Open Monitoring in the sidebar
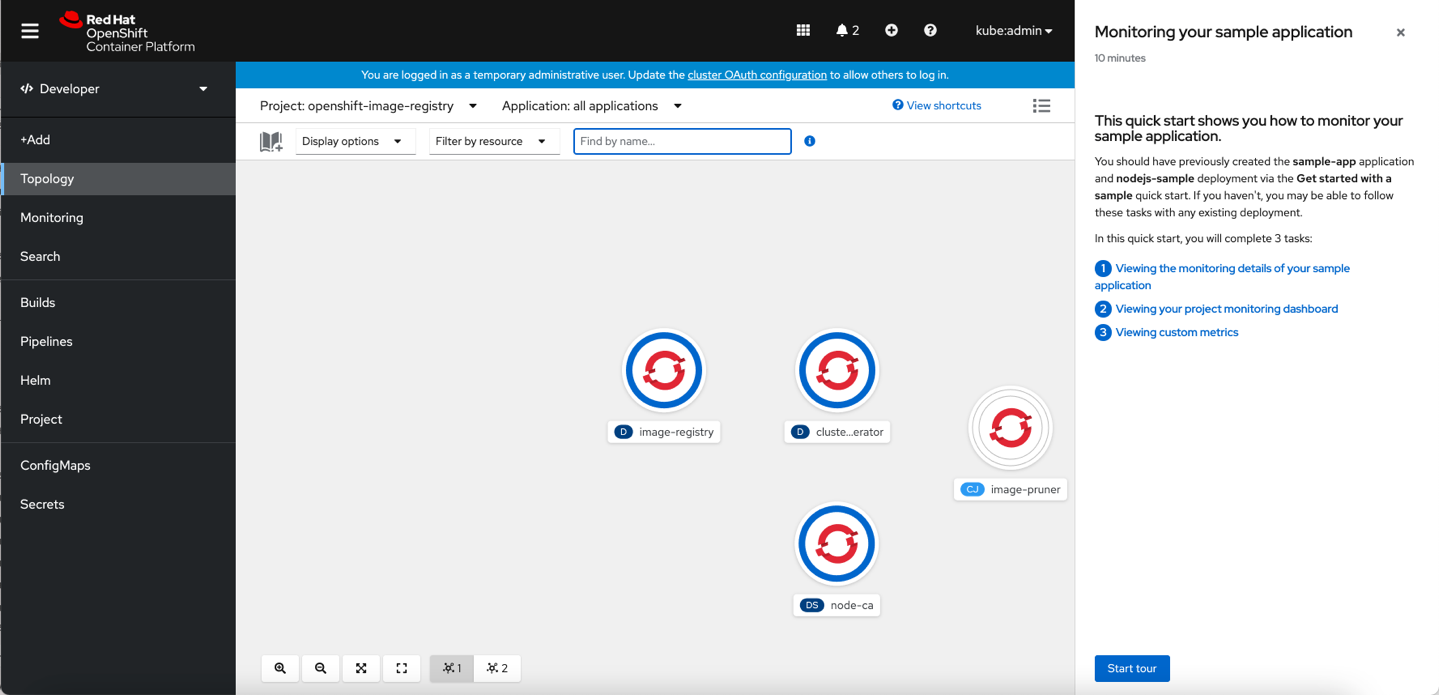Screen dimensions: 1440x695 coord(118,218)
